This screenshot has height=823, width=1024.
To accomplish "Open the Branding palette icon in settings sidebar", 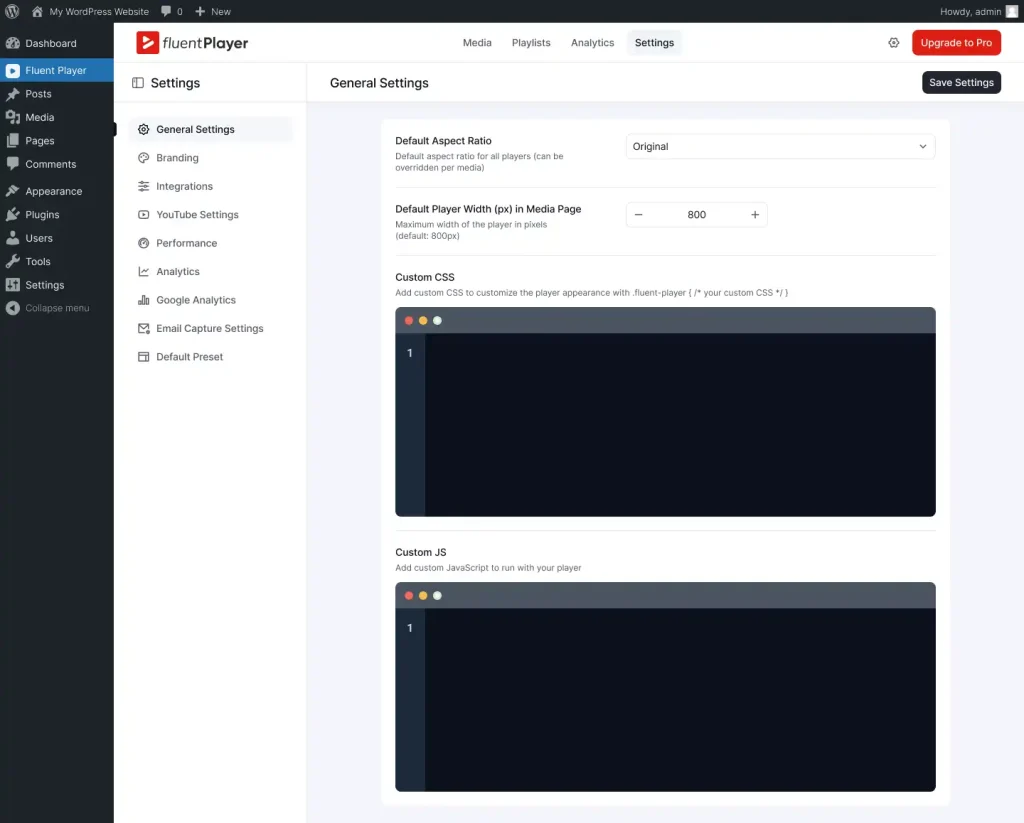I will click(143, 157).
